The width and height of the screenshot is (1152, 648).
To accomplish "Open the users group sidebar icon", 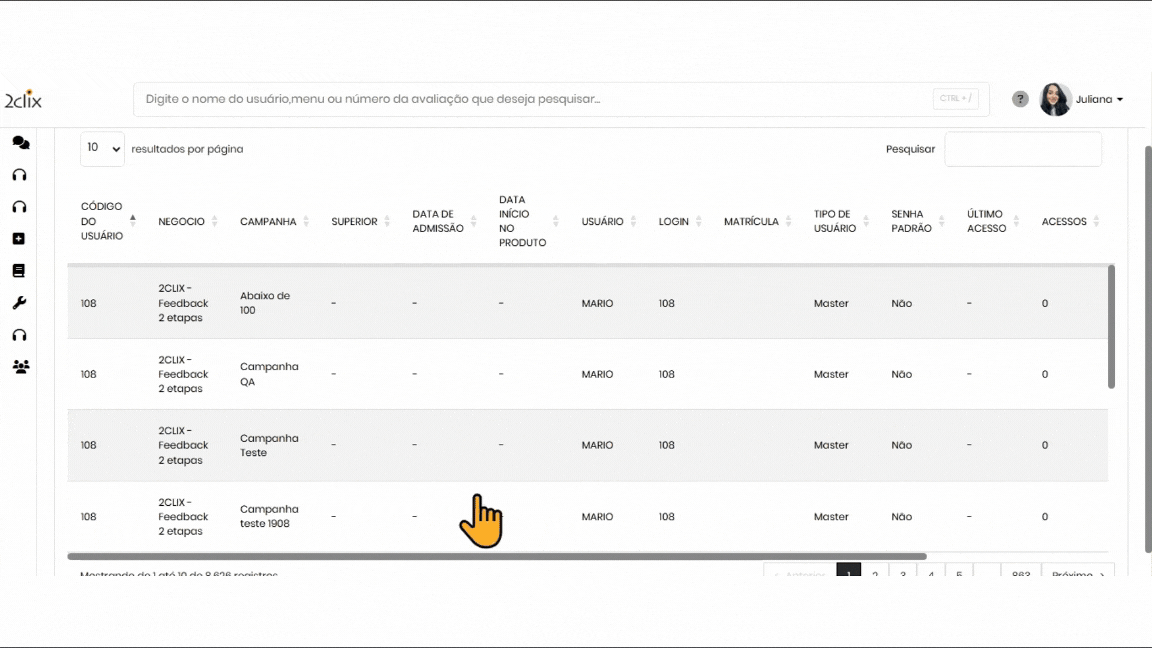I will tap(20, 367).
